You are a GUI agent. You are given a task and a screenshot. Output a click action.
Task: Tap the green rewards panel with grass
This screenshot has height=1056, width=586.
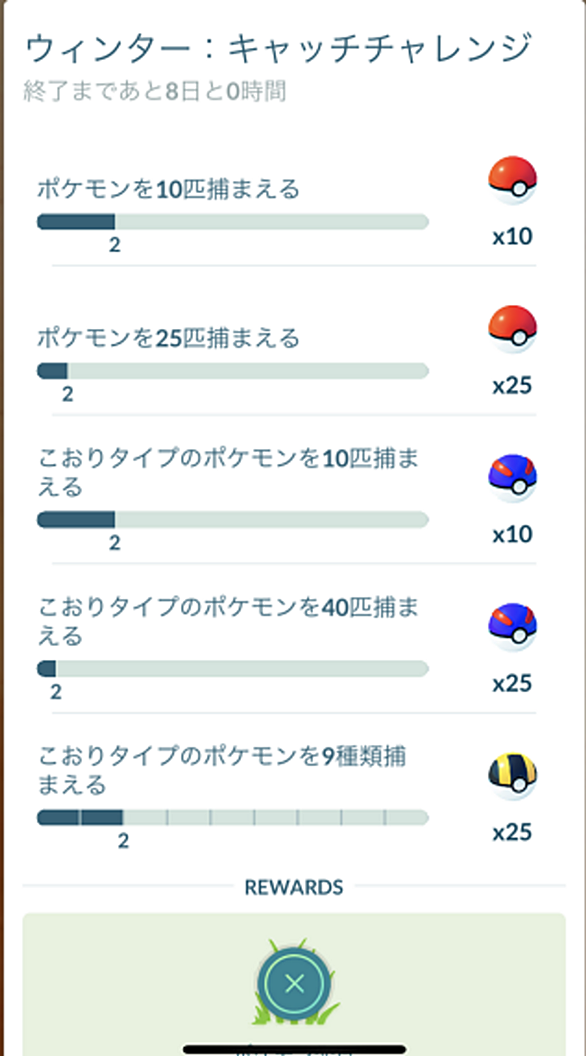pos(294,984)
